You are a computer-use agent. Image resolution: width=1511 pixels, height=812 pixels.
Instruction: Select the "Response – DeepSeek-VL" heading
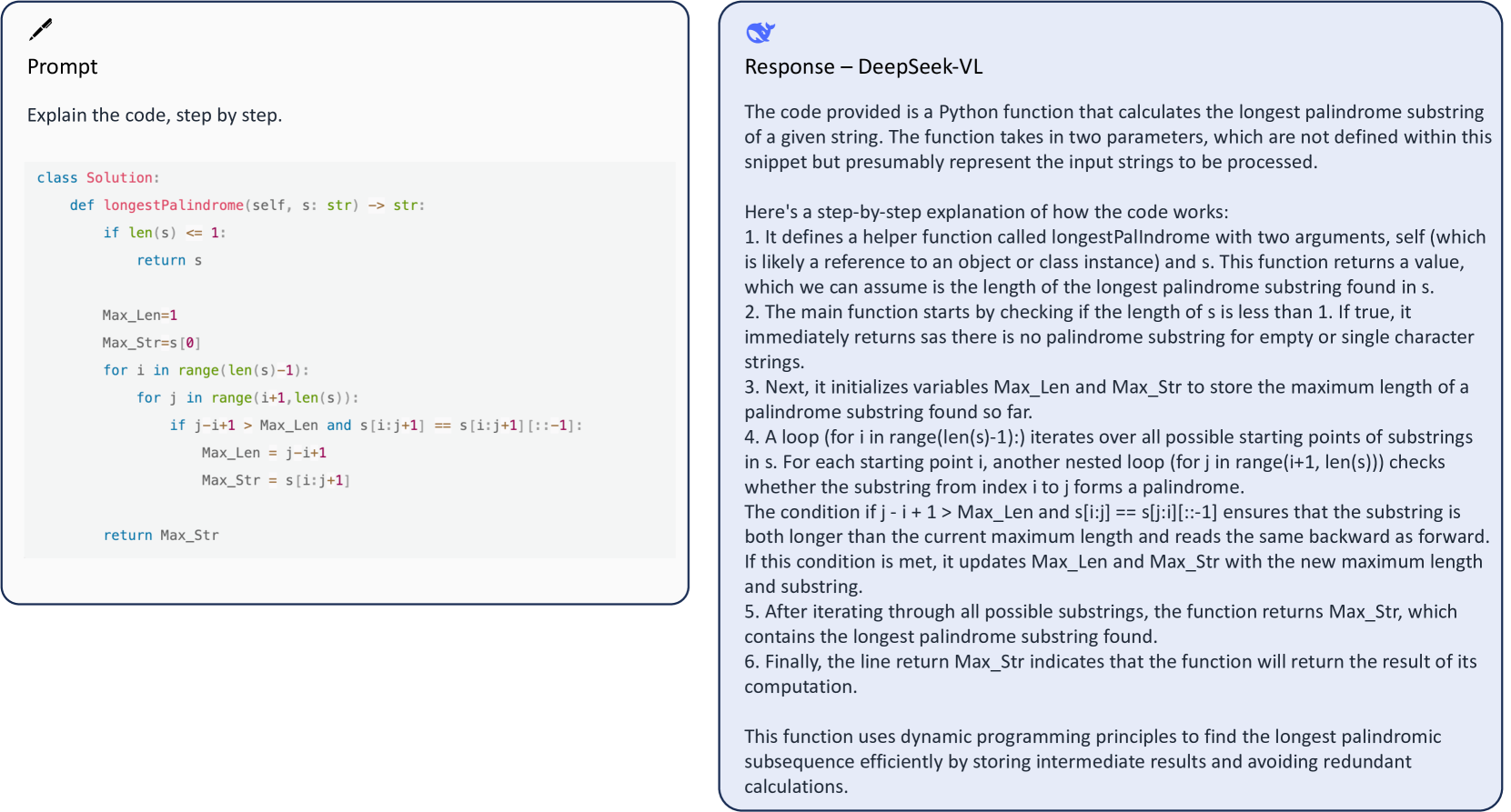(x=863, y=66)
